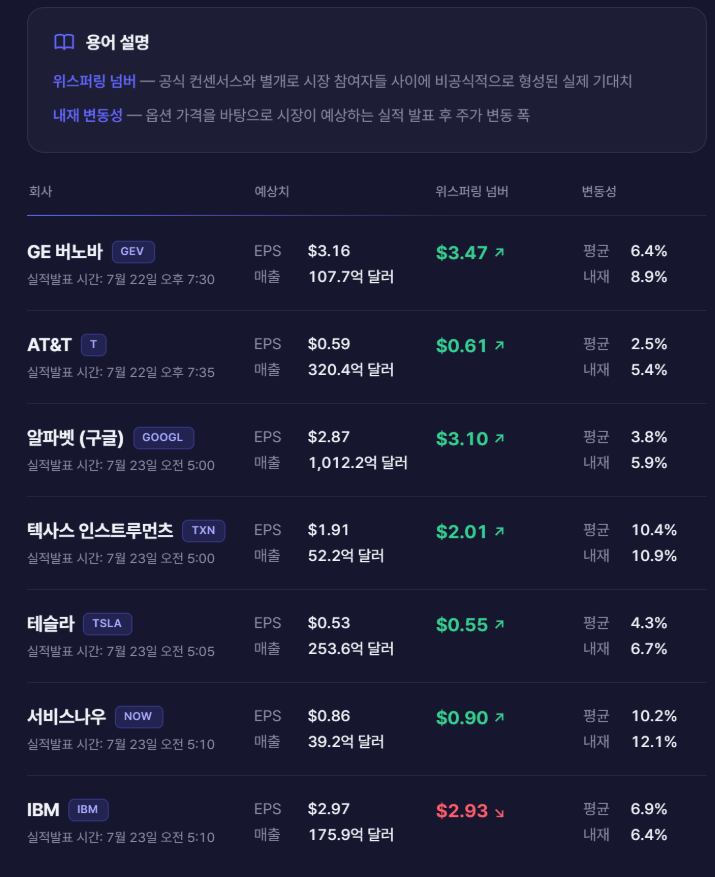Select the TXN ticker badge

(204, 530)
